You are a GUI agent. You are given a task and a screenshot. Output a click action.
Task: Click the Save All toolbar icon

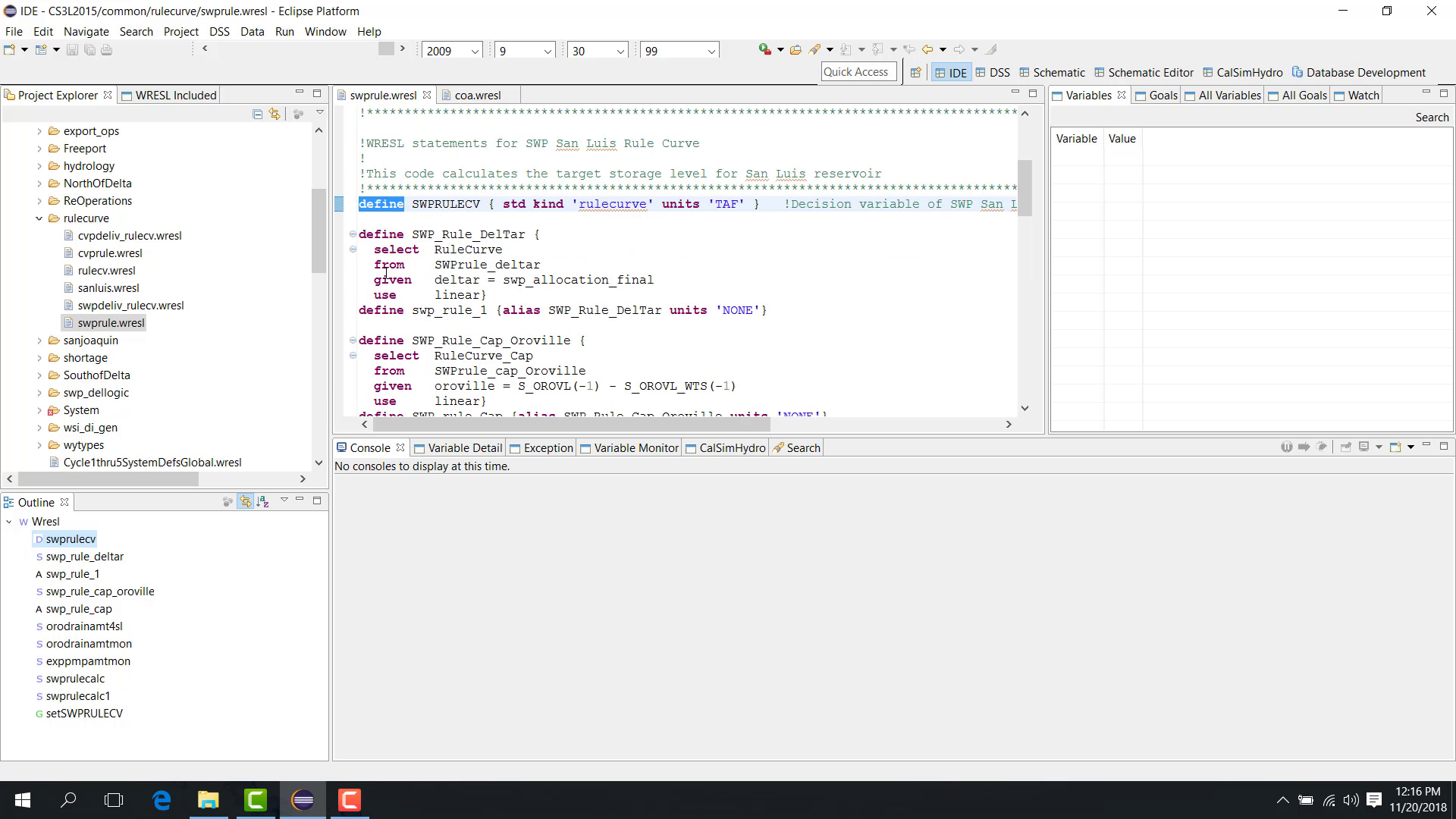point(89,50)
